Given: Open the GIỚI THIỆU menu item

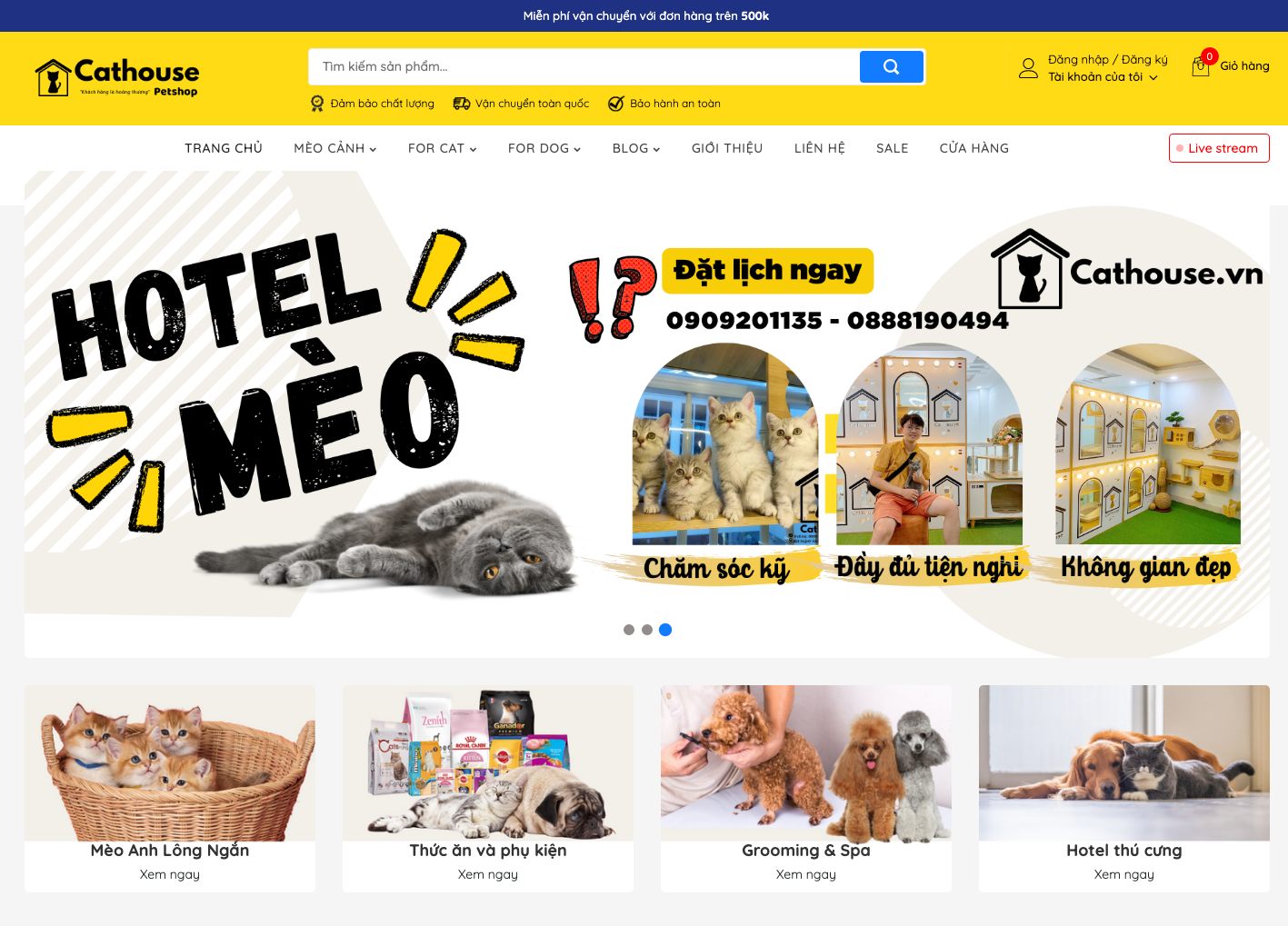Looking at the screenshot, I should 727,148.
